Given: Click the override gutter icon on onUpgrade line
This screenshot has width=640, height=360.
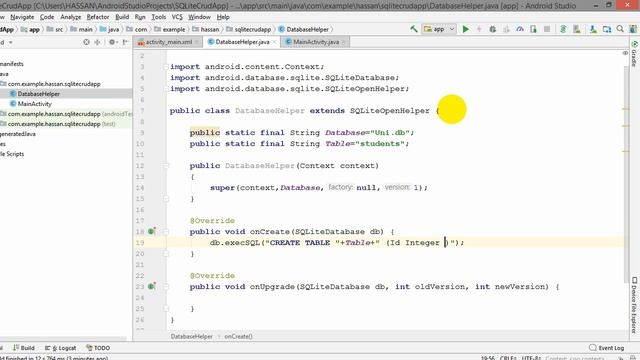Looking at the screenshot, I should coord(151,286).
